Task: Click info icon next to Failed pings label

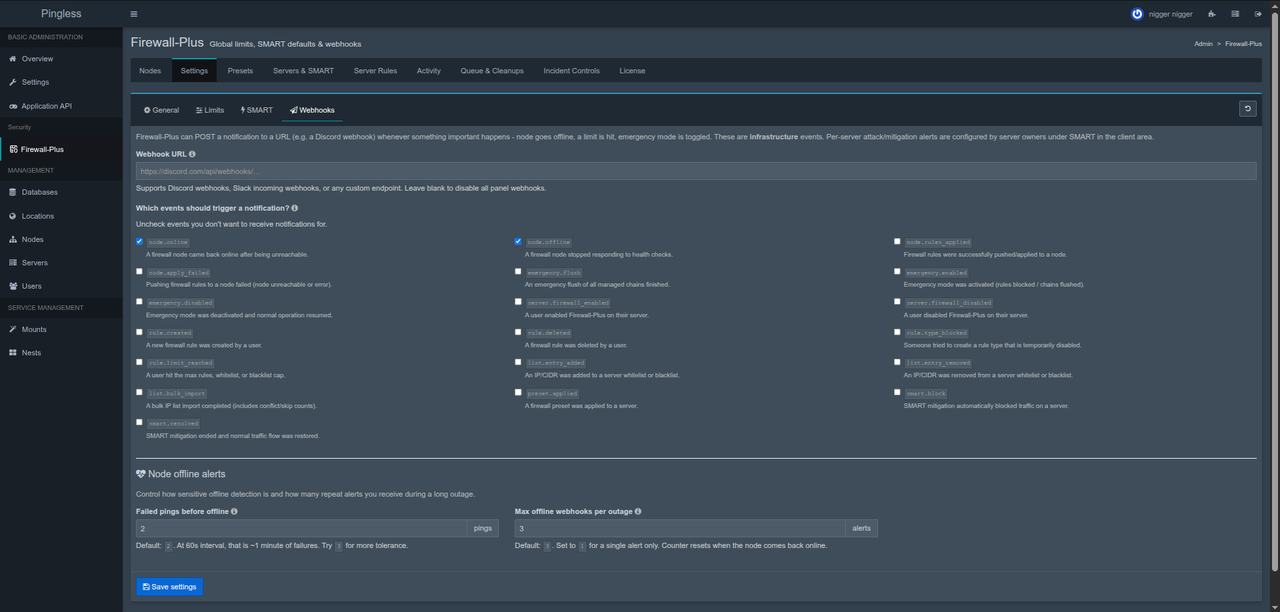Action: coord(234,511)
